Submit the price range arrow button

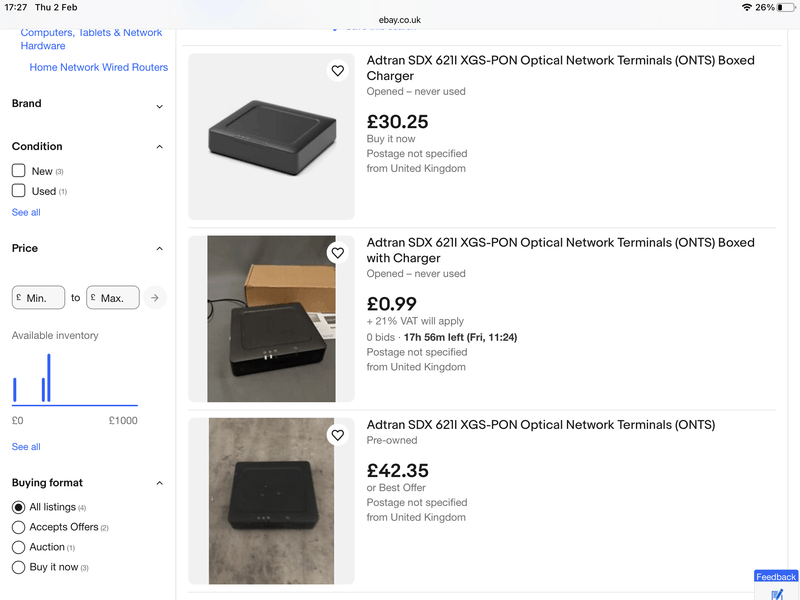pyautogui.click(x=154, y=297)
